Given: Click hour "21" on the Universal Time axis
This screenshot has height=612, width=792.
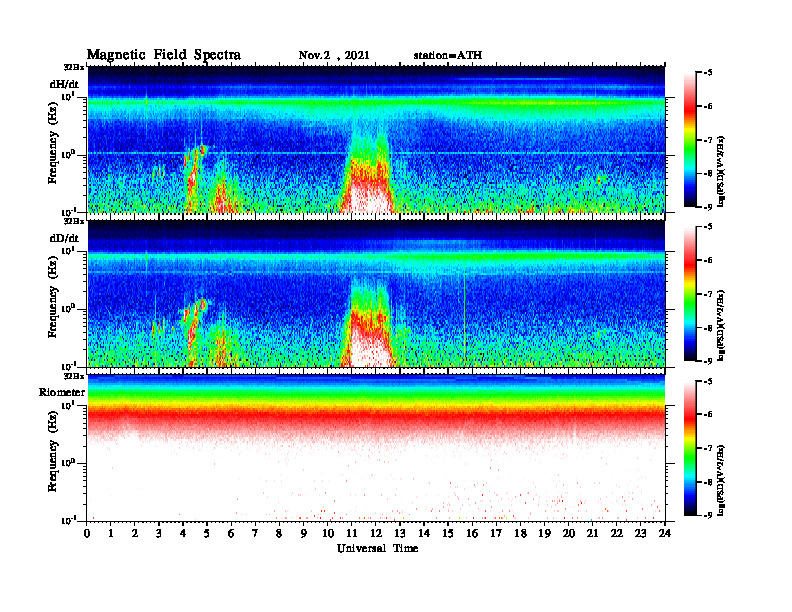Looking at the screenshot, I should point(592,533).
